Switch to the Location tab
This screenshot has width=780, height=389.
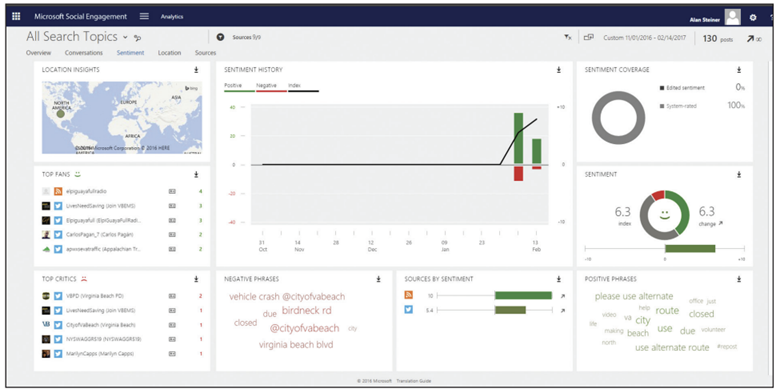[x=170, y=53]
